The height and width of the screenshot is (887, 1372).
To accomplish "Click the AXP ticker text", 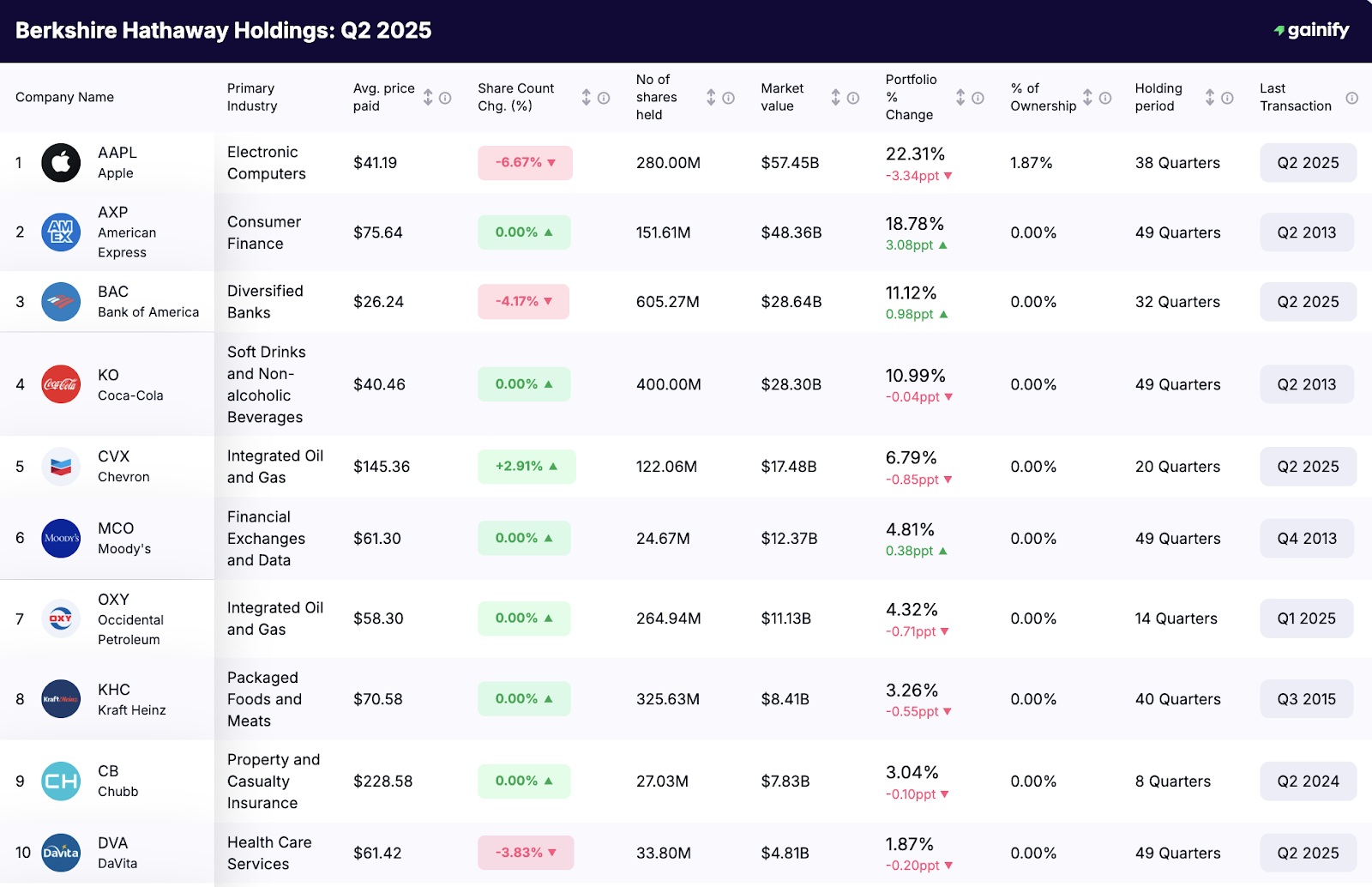I will 113,212.
